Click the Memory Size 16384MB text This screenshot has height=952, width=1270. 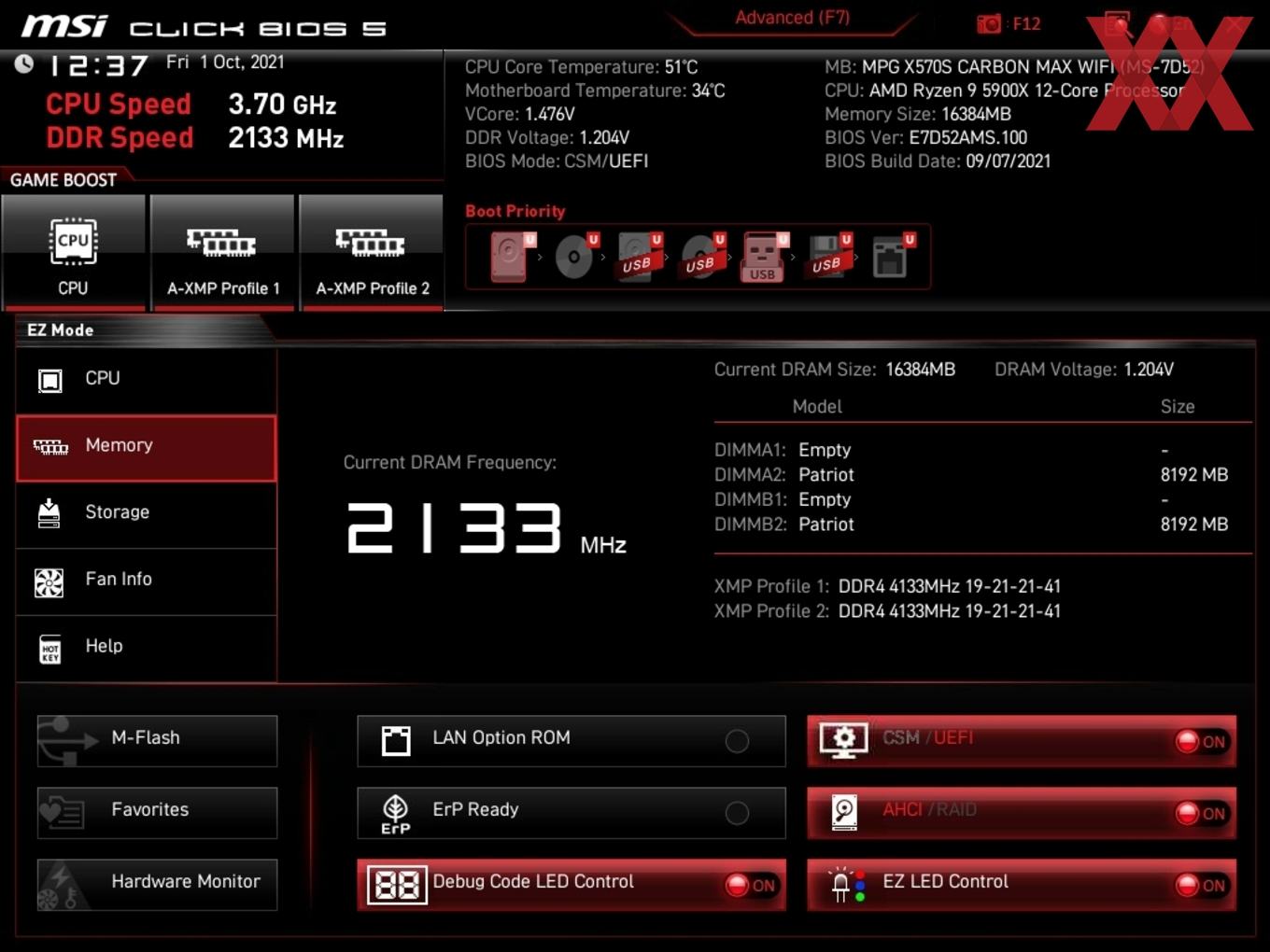[x=918, y=114]
